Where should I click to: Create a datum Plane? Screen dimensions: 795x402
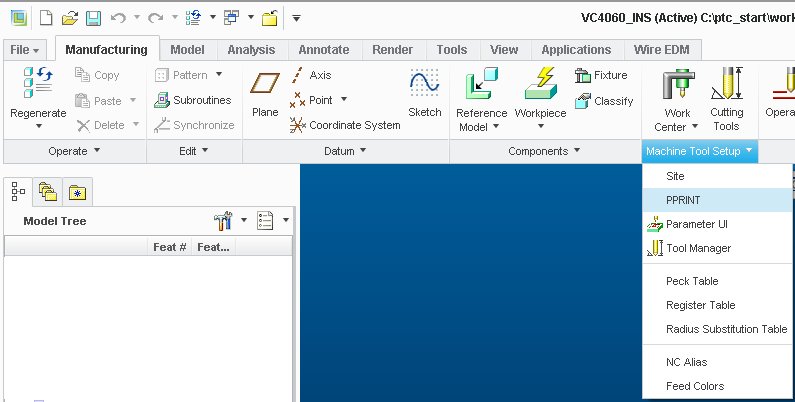coord(265,94)
